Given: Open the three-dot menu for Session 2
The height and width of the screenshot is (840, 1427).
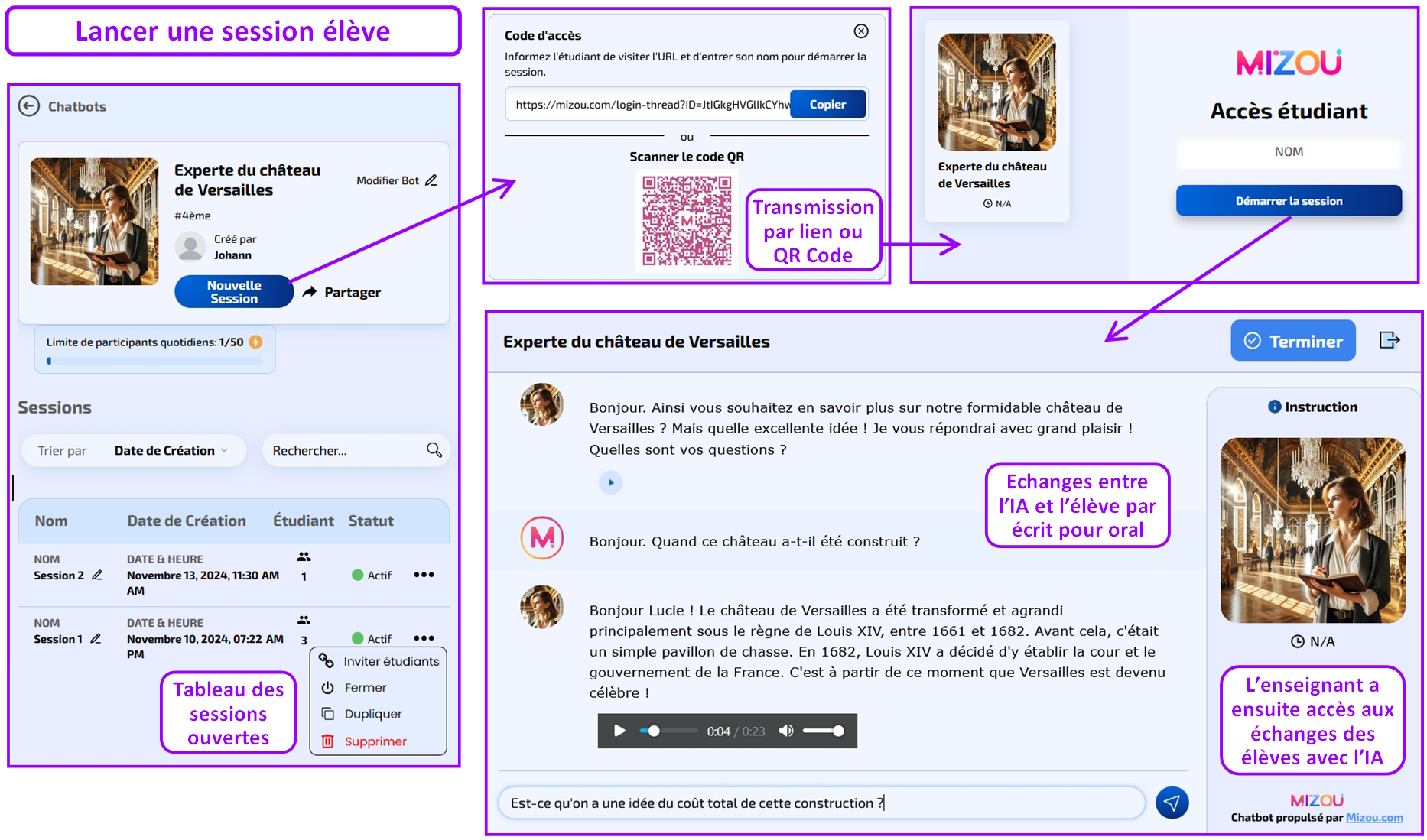Looking at the screenshot, I should point(424,575).
